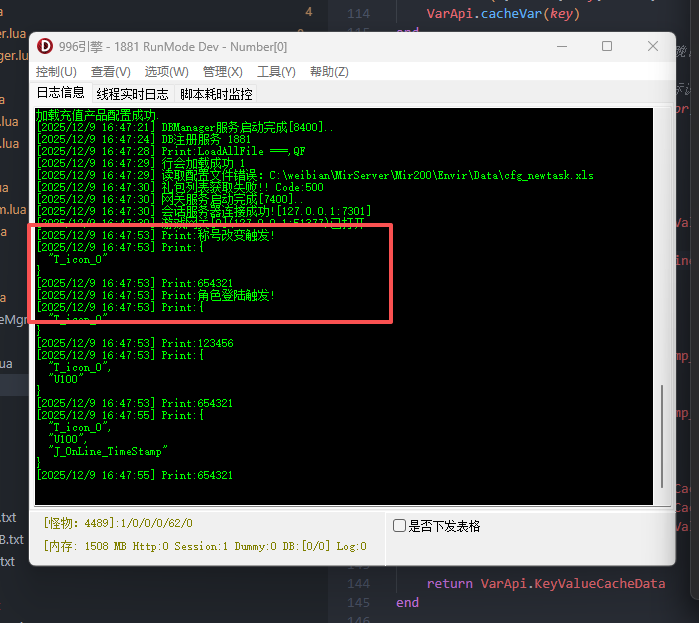Expand the 管理(X) menu
Image resolution: width=699 pixels, height=623 pixels.
tap(222, 72)
